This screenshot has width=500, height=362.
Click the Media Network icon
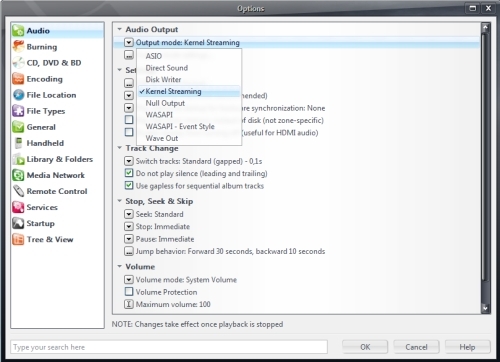point(18,175)
